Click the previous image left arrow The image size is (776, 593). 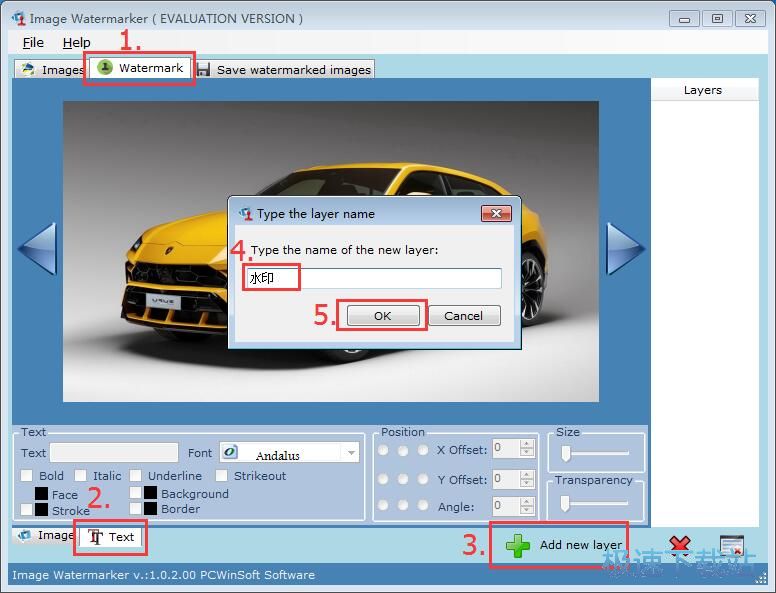coord(37,248)
